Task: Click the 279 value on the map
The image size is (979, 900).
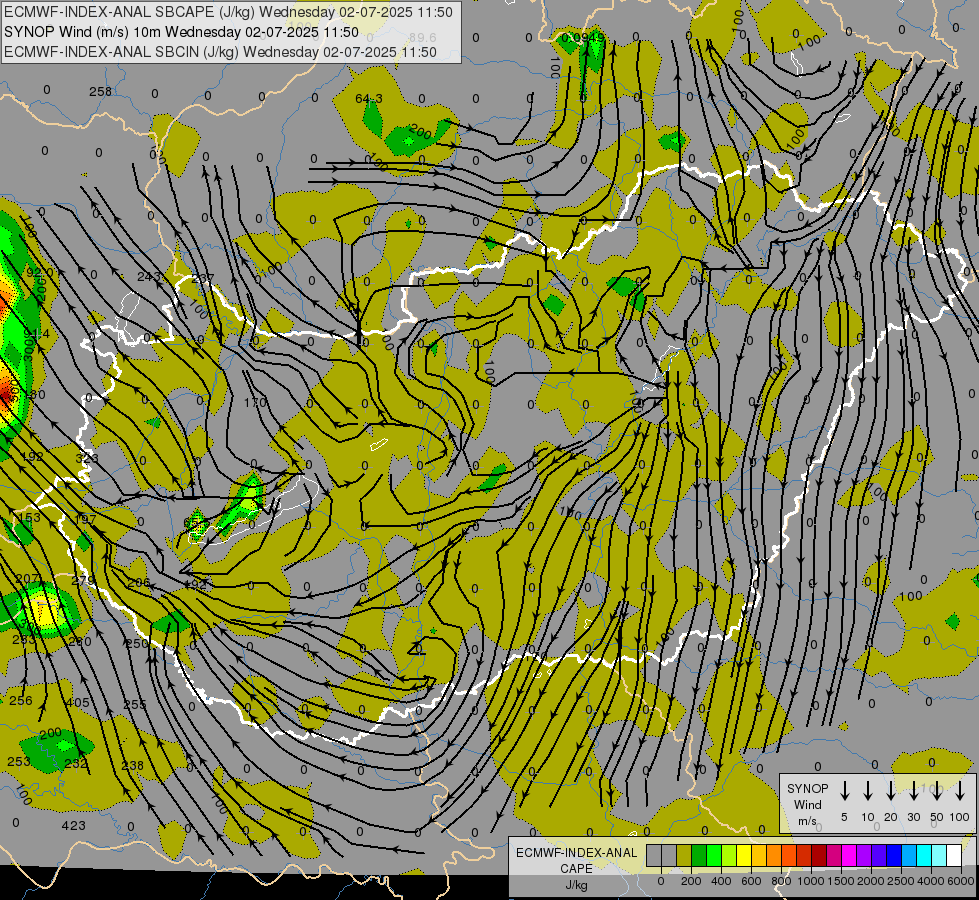Action: pyautogui.click(x=83, y=581)
